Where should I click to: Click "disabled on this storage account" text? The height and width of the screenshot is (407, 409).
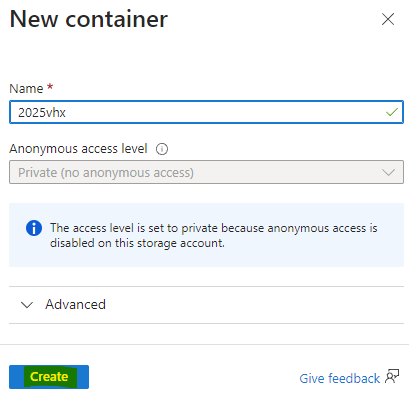pos(137,243)
